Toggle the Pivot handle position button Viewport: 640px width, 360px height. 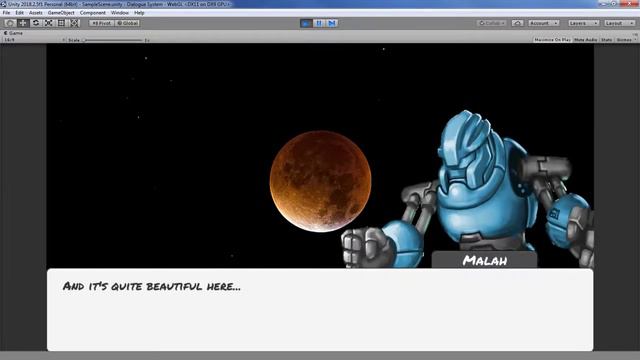(101, 23)
